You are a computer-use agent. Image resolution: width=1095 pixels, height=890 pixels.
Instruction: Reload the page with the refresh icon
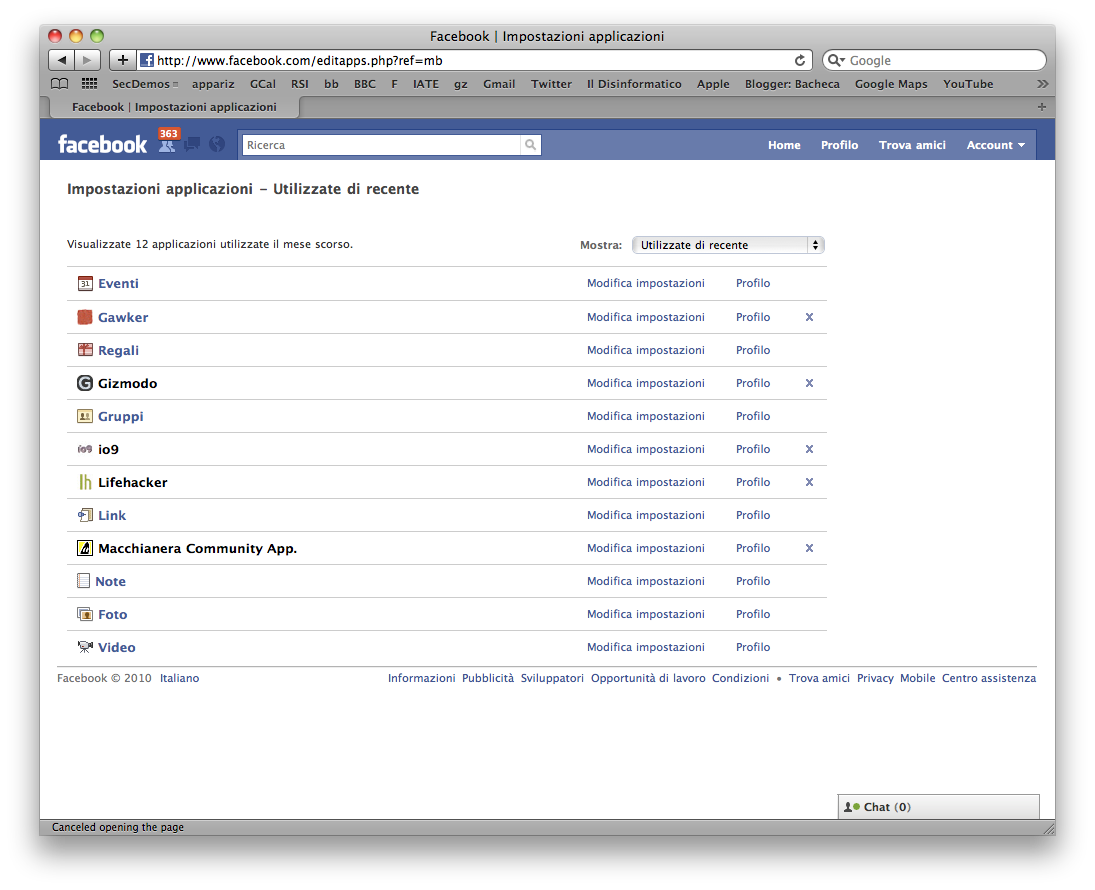coord(800,60)
